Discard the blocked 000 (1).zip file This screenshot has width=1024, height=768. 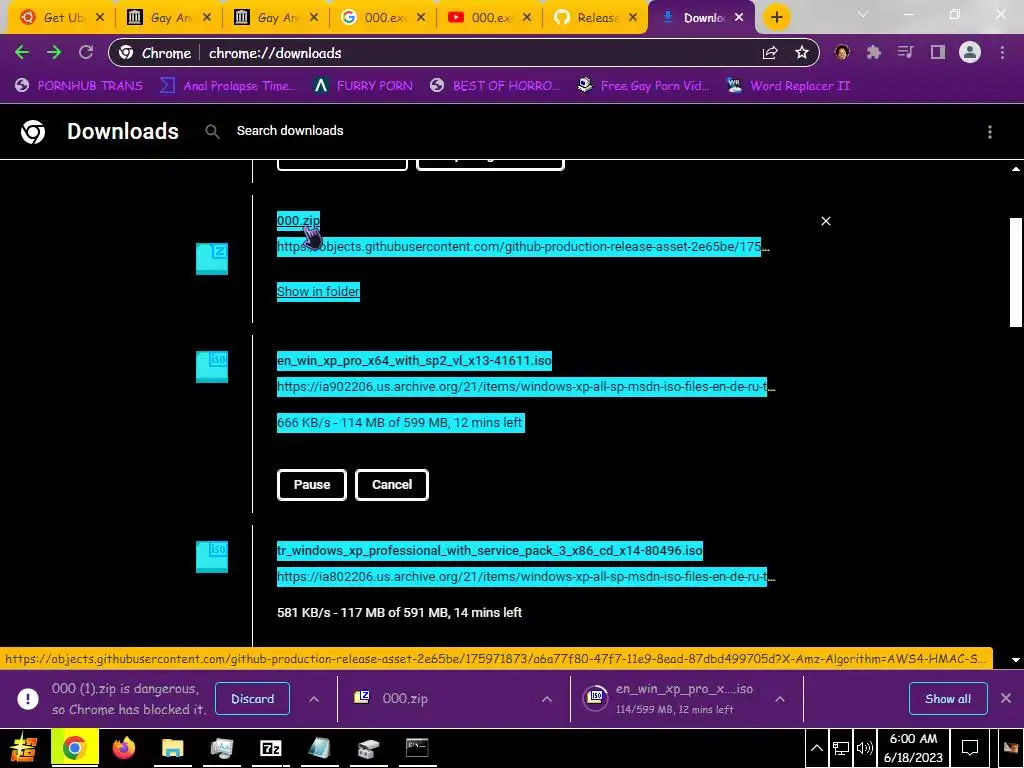(252, 699)
